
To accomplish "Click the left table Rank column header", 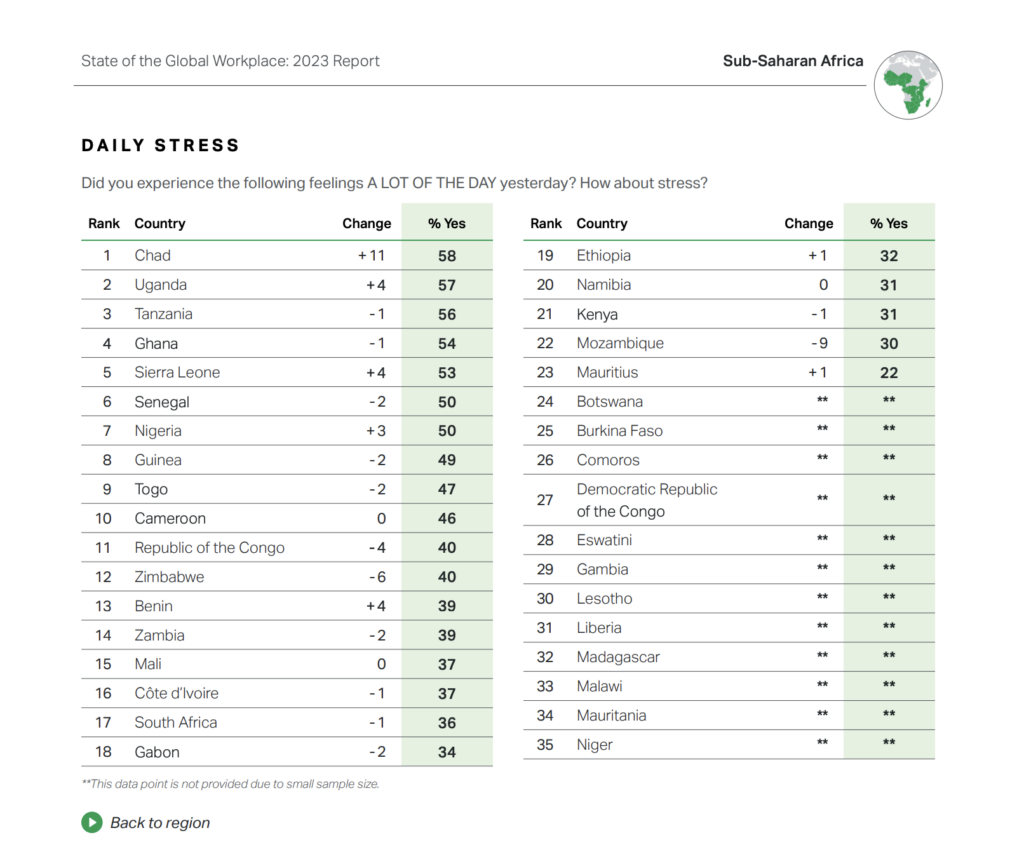I will point(104,224).
